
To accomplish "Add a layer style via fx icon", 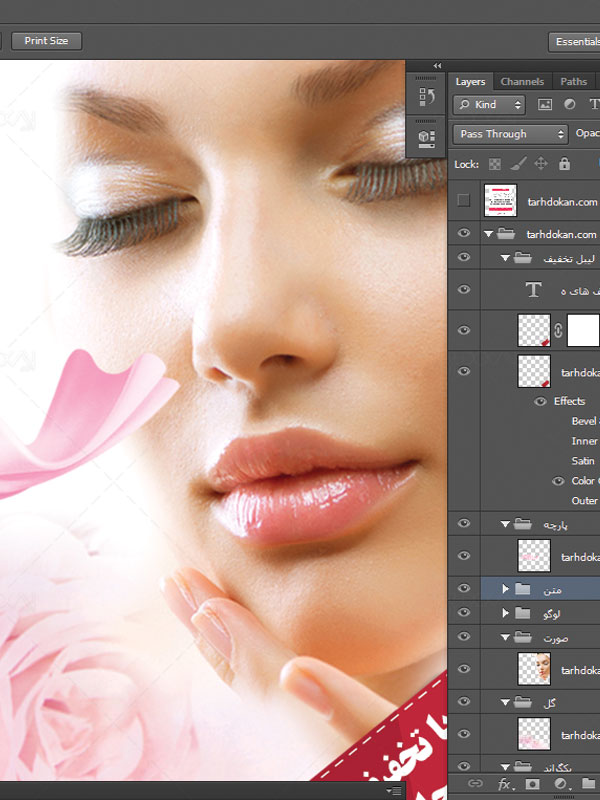I will pos(504,783).
